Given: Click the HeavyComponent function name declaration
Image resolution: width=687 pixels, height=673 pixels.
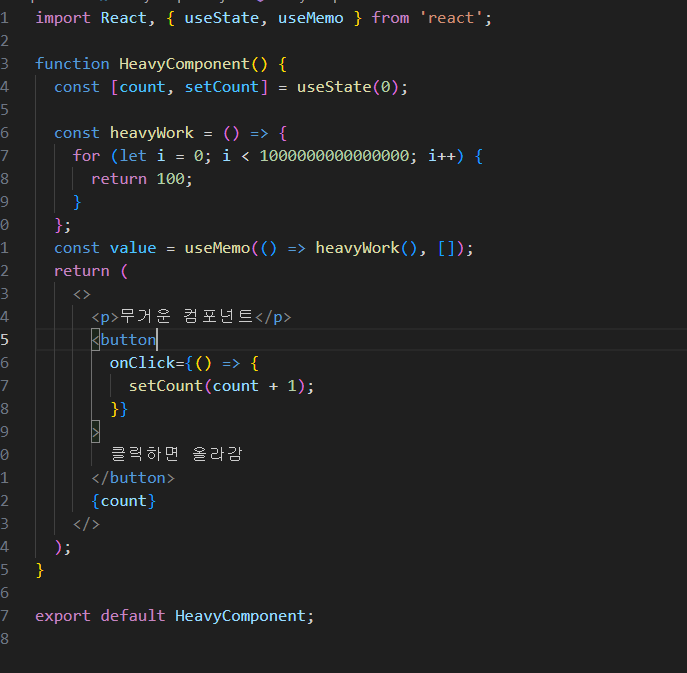Looking at the screenshot, I should (184, 64).
